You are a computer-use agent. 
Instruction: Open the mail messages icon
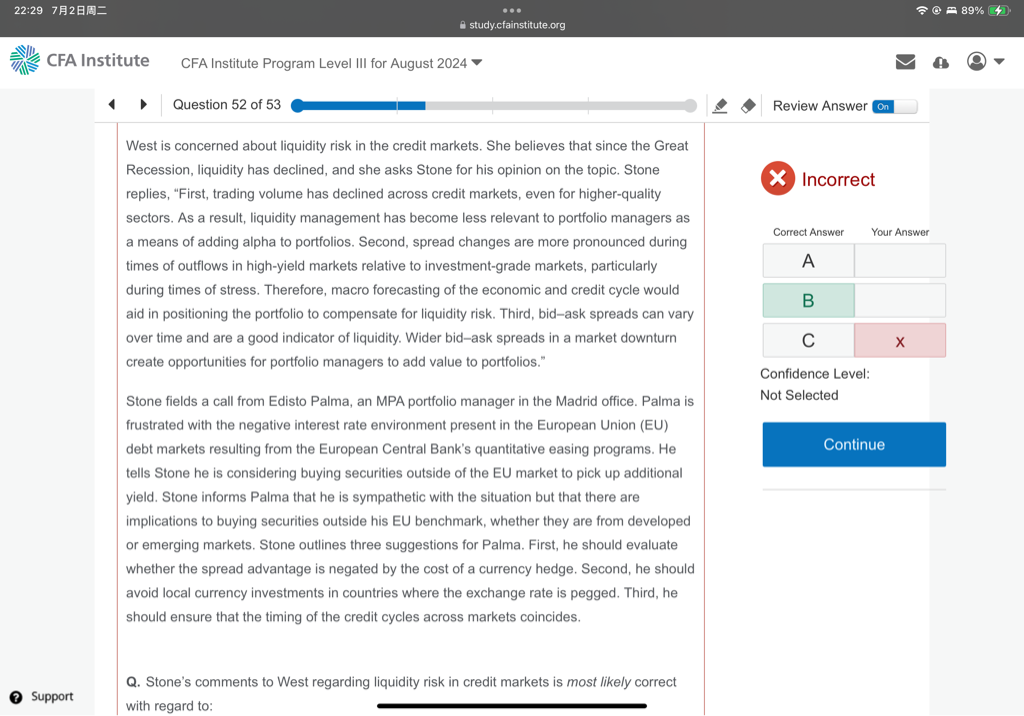click(905, 62)
